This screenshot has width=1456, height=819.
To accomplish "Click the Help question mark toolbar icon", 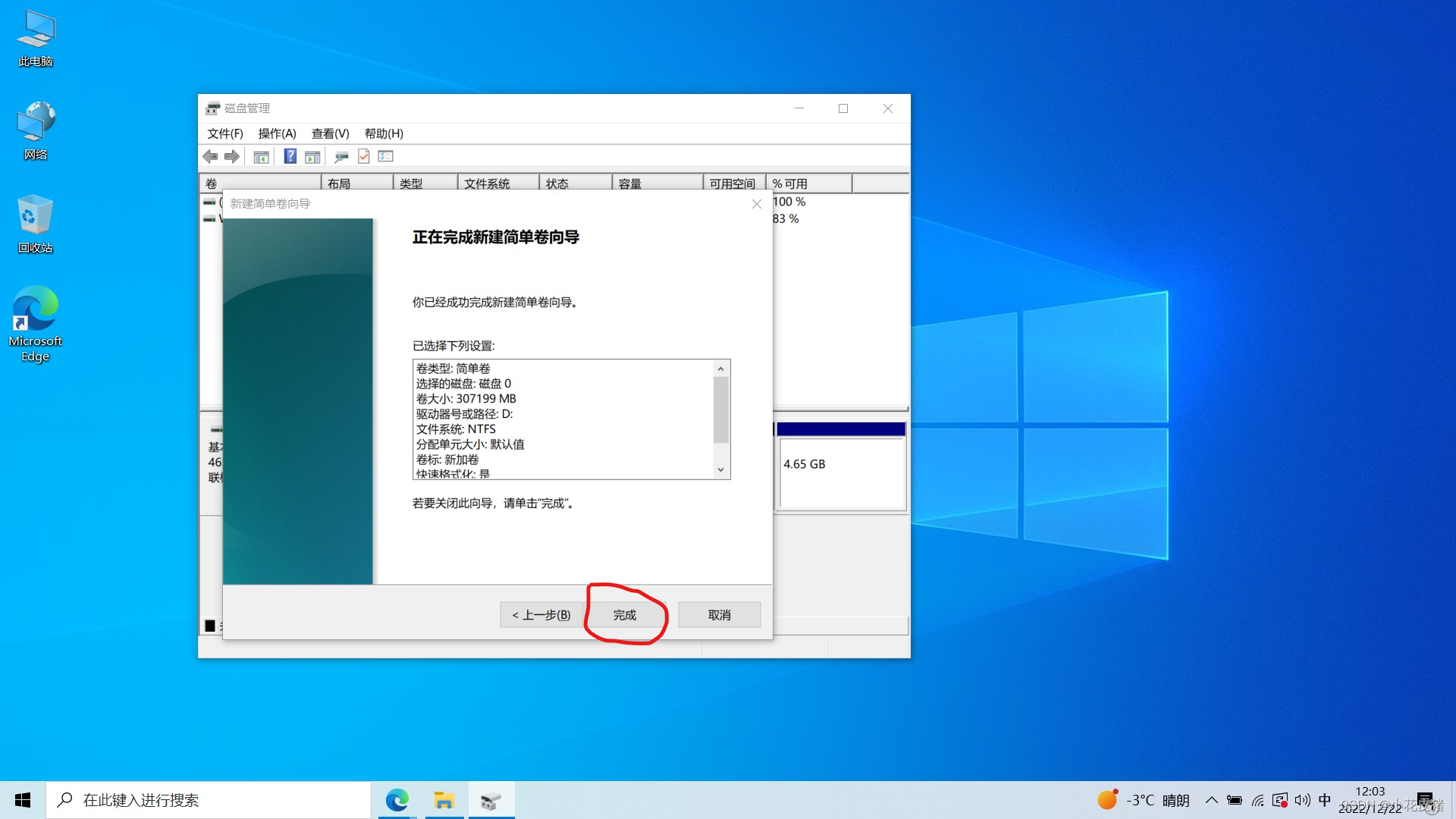I will click(x=290, y=156).
